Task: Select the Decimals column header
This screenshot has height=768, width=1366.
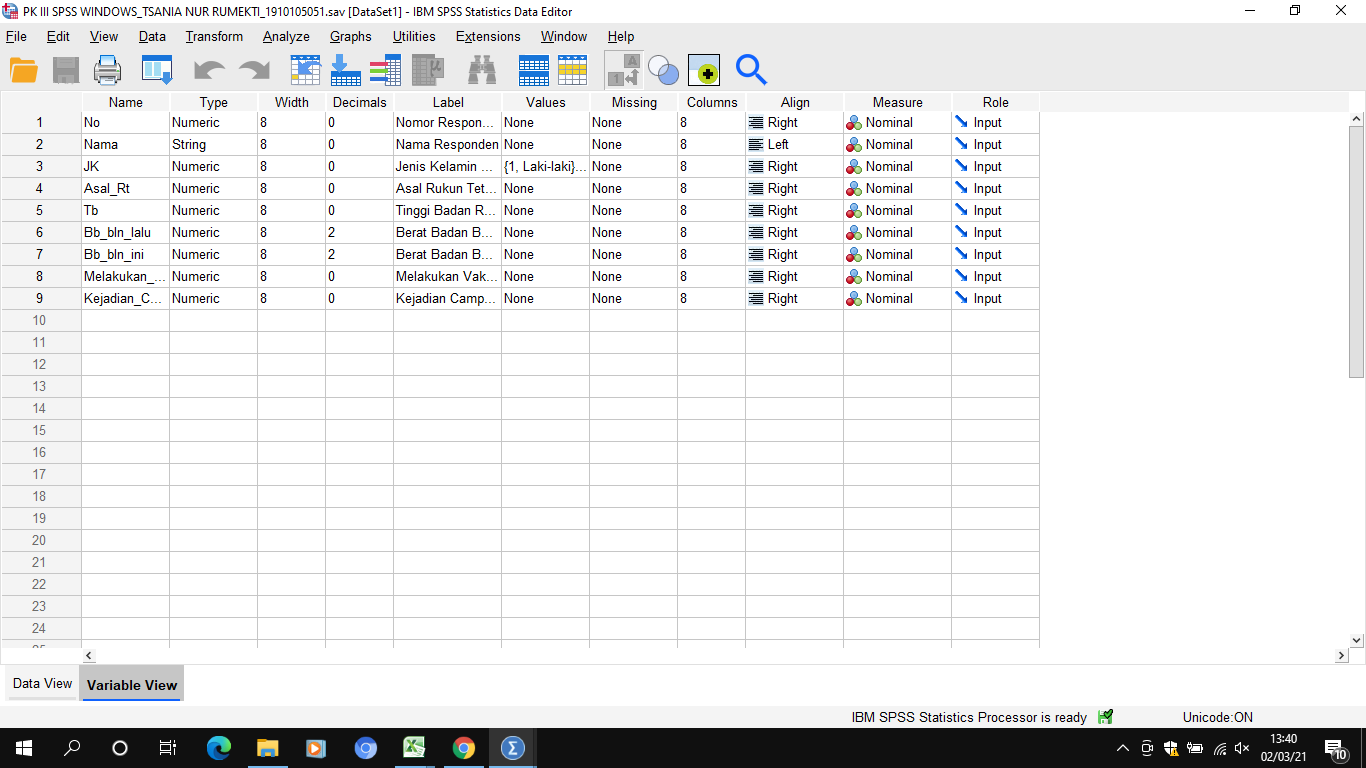Action: coord(359,102)
